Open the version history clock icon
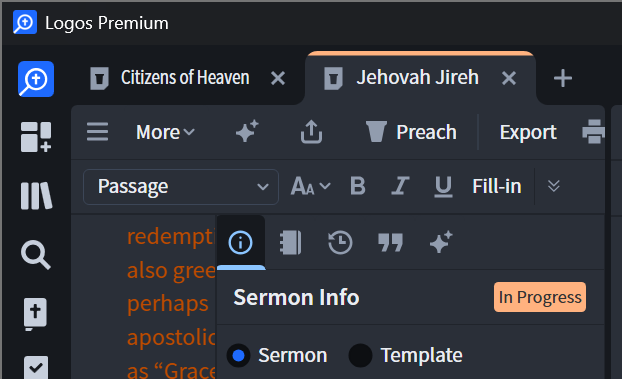 (340, 242)
